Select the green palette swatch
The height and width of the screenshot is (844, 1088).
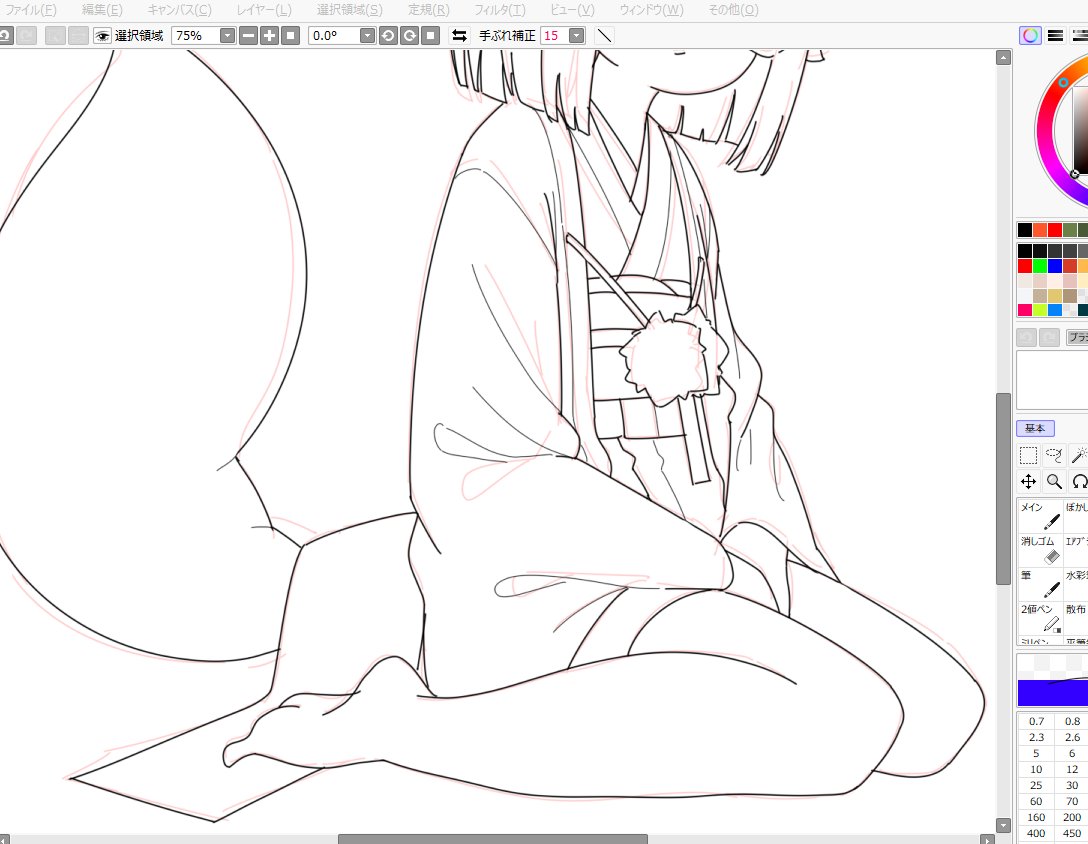[x=1039, y=266]
